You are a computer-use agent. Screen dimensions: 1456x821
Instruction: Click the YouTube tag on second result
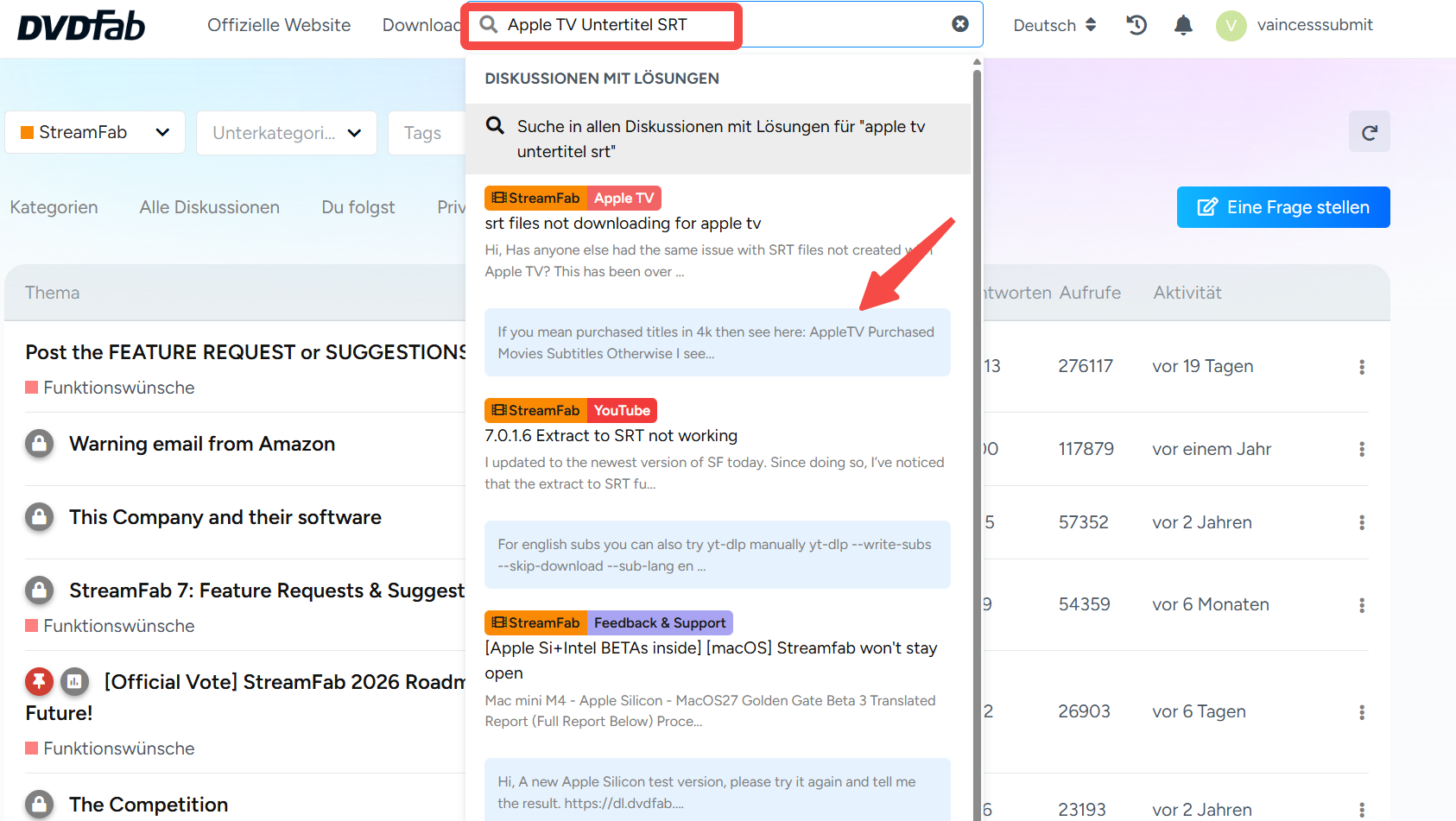[x=622, y=410]
